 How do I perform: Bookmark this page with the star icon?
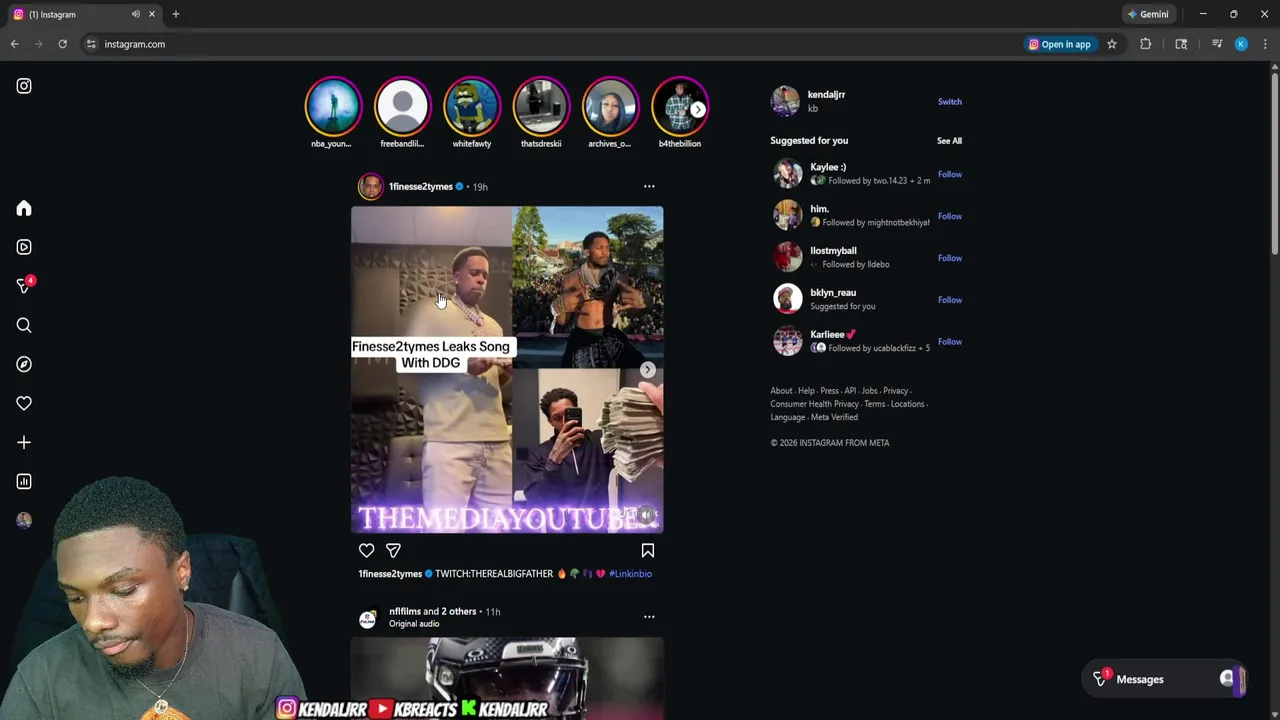tap(1112, 44)
